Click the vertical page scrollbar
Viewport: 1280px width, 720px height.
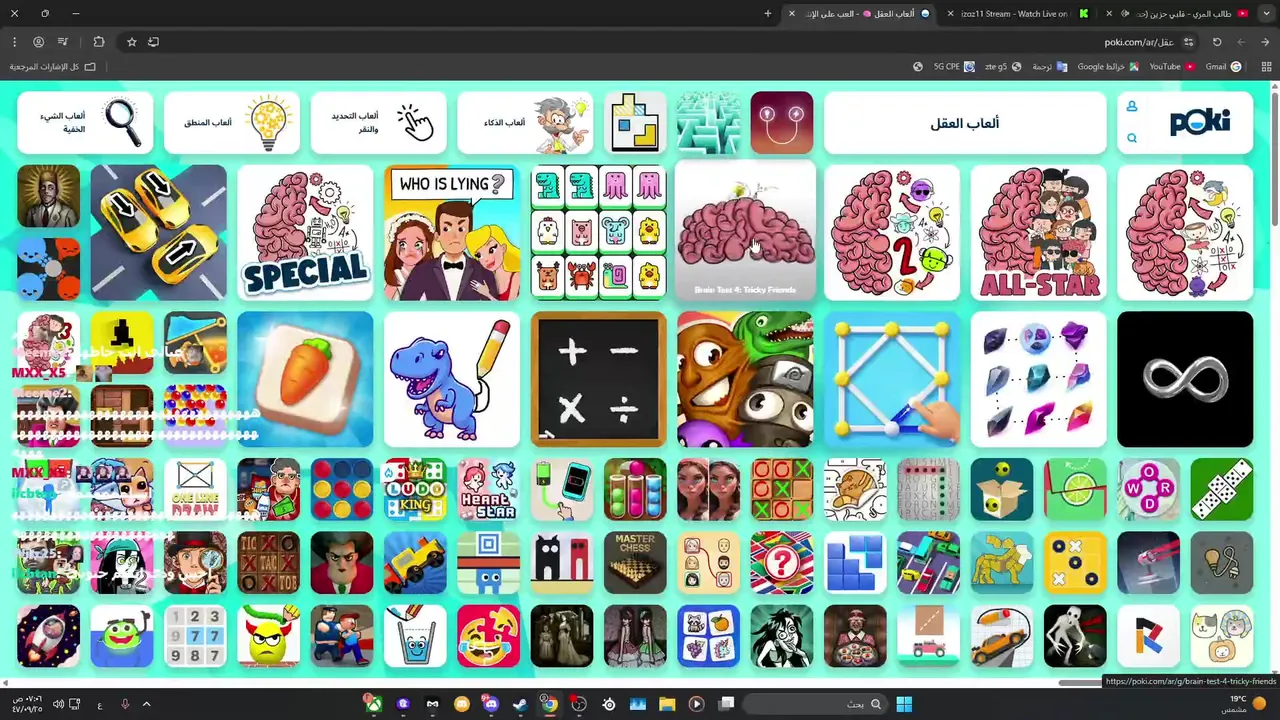(1274, 160)
